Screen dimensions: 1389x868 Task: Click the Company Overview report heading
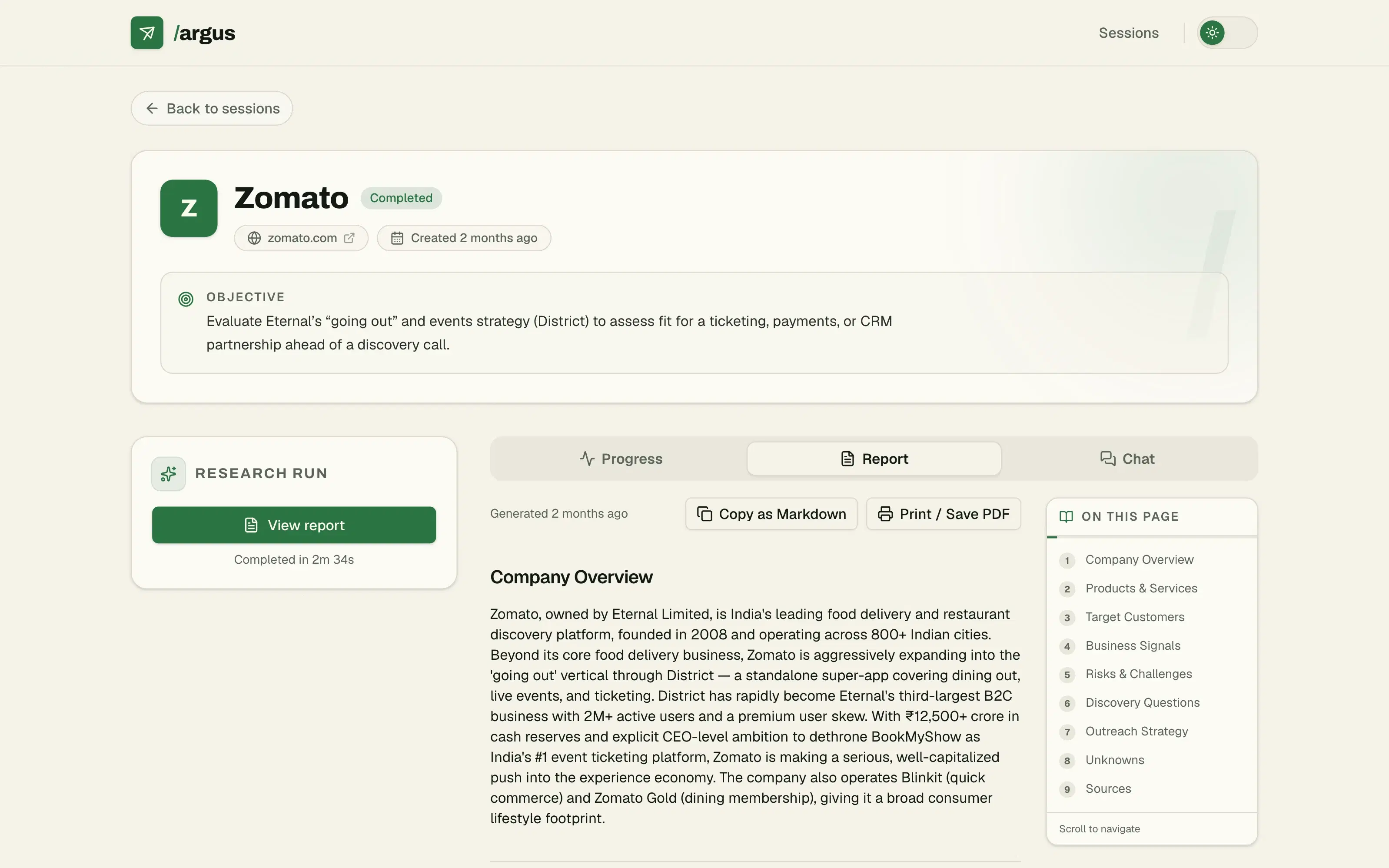click(x=571, y=577)
